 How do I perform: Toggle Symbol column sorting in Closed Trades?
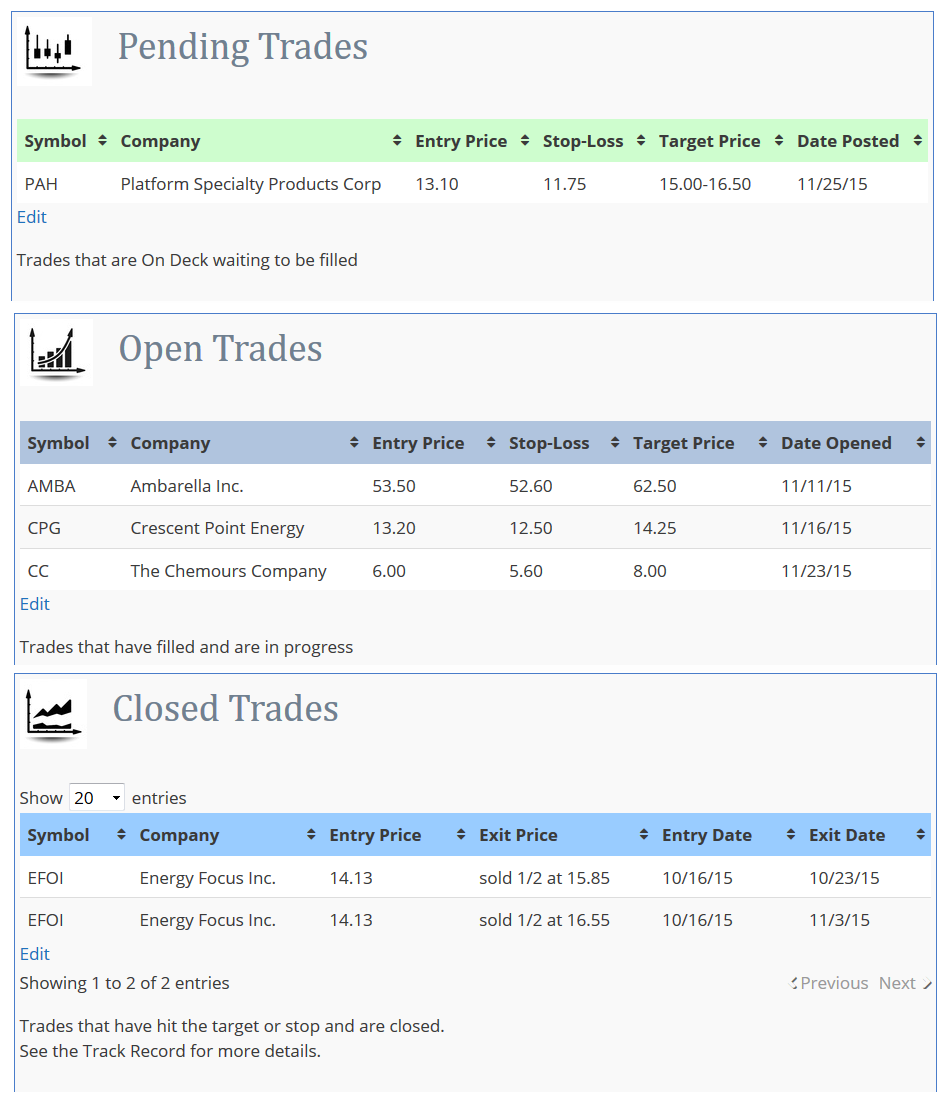coord(121,834)
